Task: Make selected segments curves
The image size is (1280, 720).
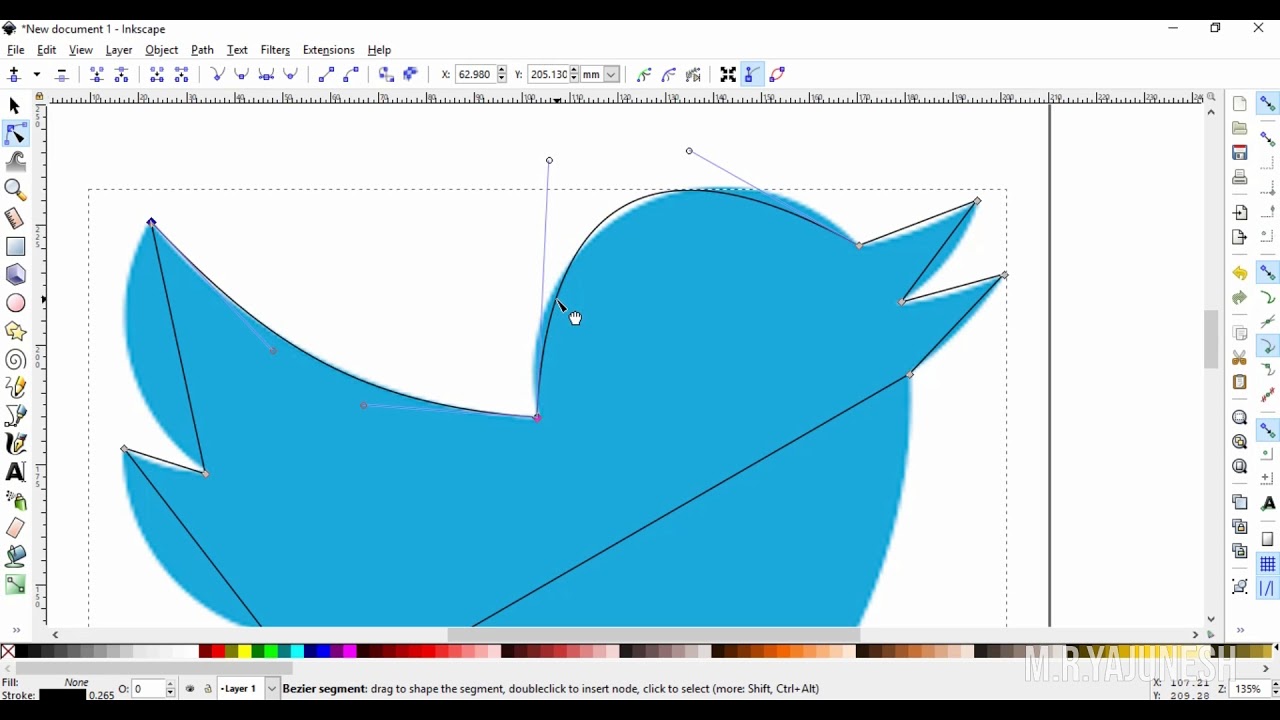Action: pyautogui.click(x=351, y=75)
